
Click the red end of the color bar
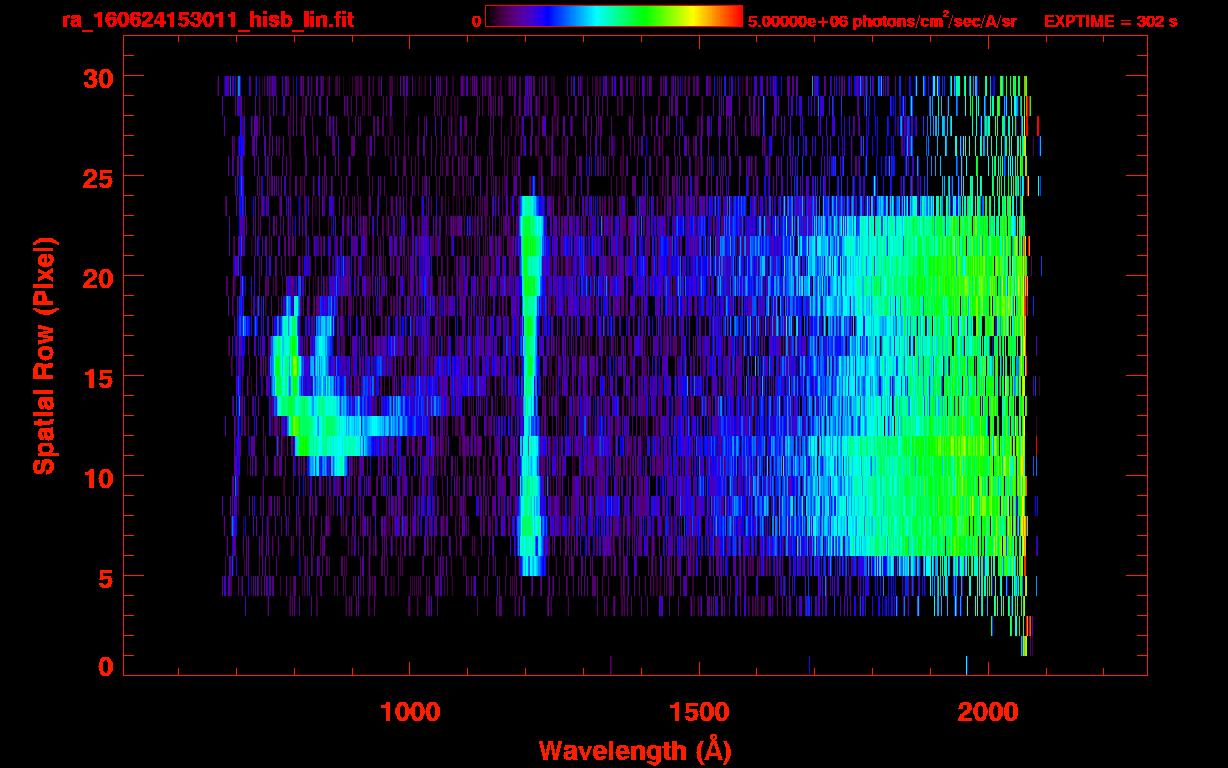pyautogui.click(x=730, y=16)
